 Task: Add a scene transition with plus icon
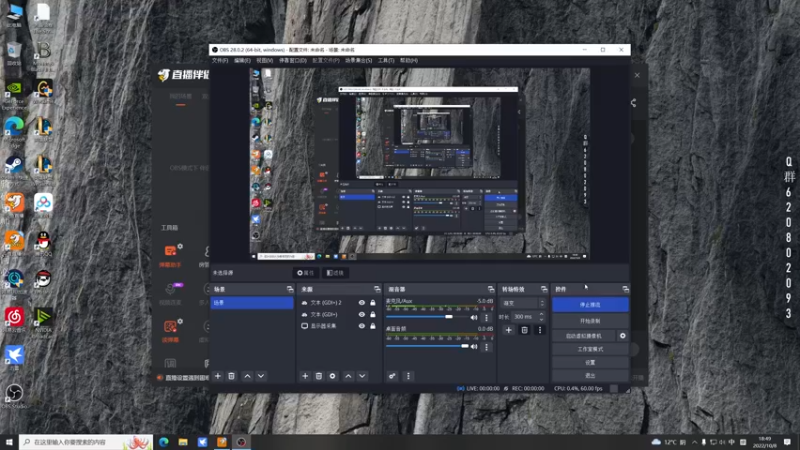(x=509, y=330)
